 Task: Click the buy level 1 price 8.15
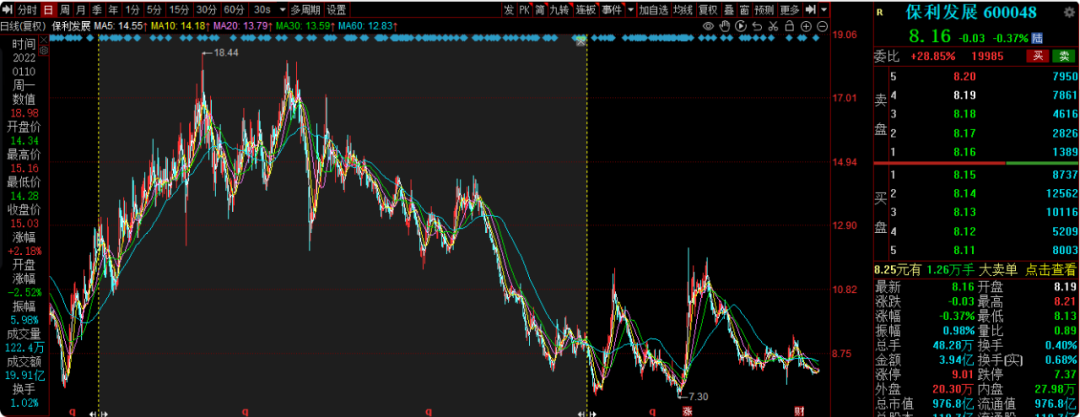[964, 175]
